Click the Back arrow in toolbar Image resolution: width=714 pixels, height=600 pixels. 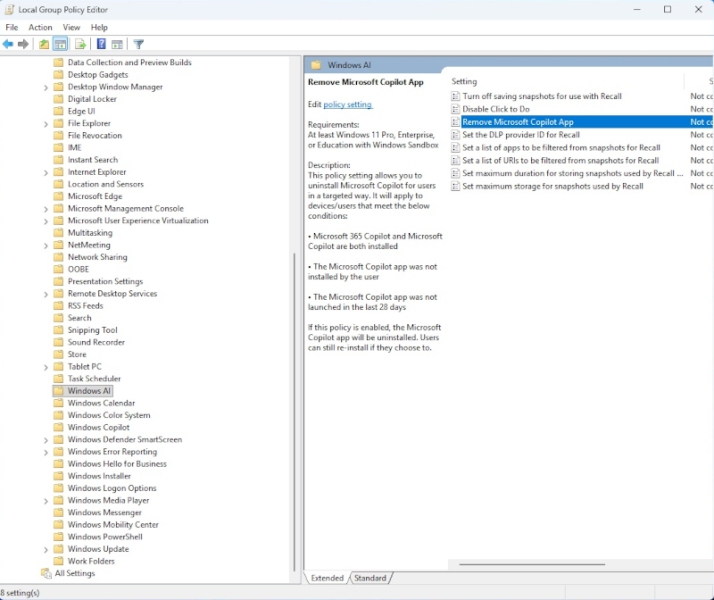pyautogui.click(x=8, y=44)
